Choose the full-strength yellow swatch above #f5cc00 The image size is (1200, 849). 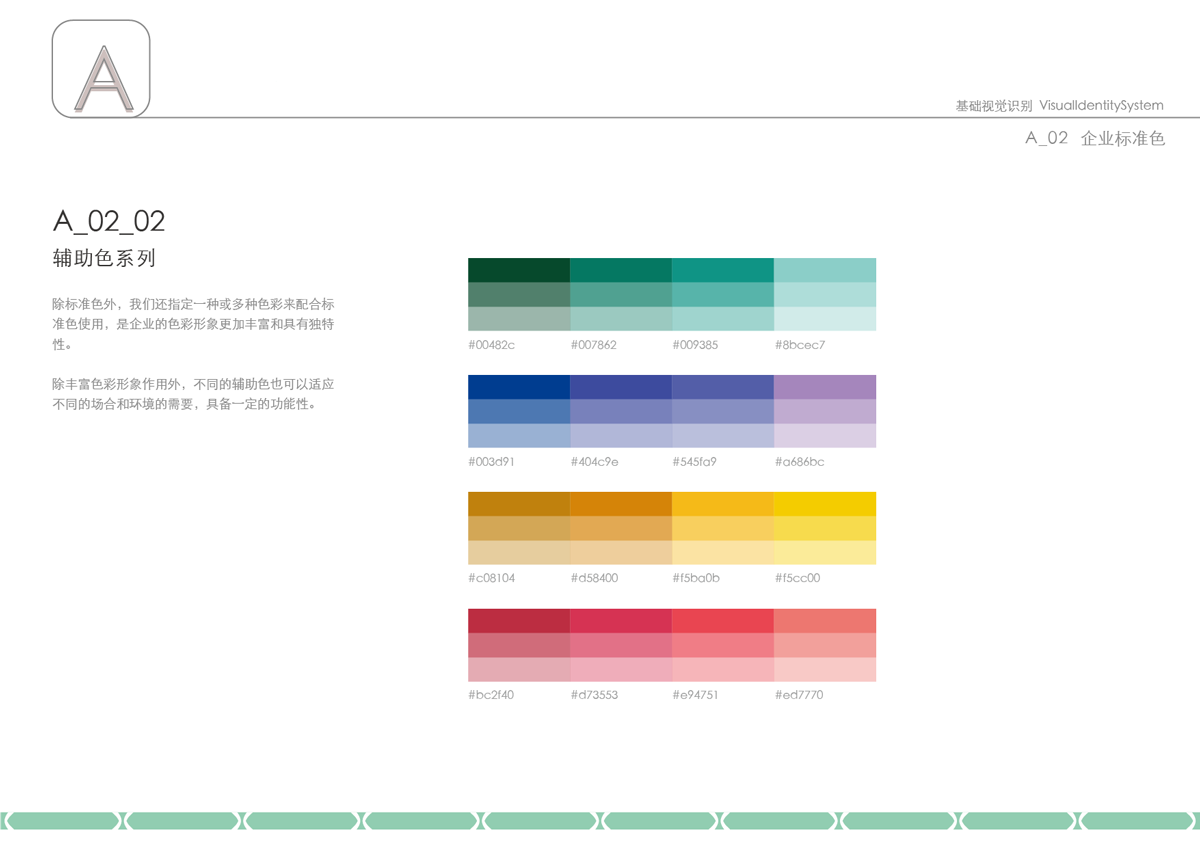[x=825, y=504]
